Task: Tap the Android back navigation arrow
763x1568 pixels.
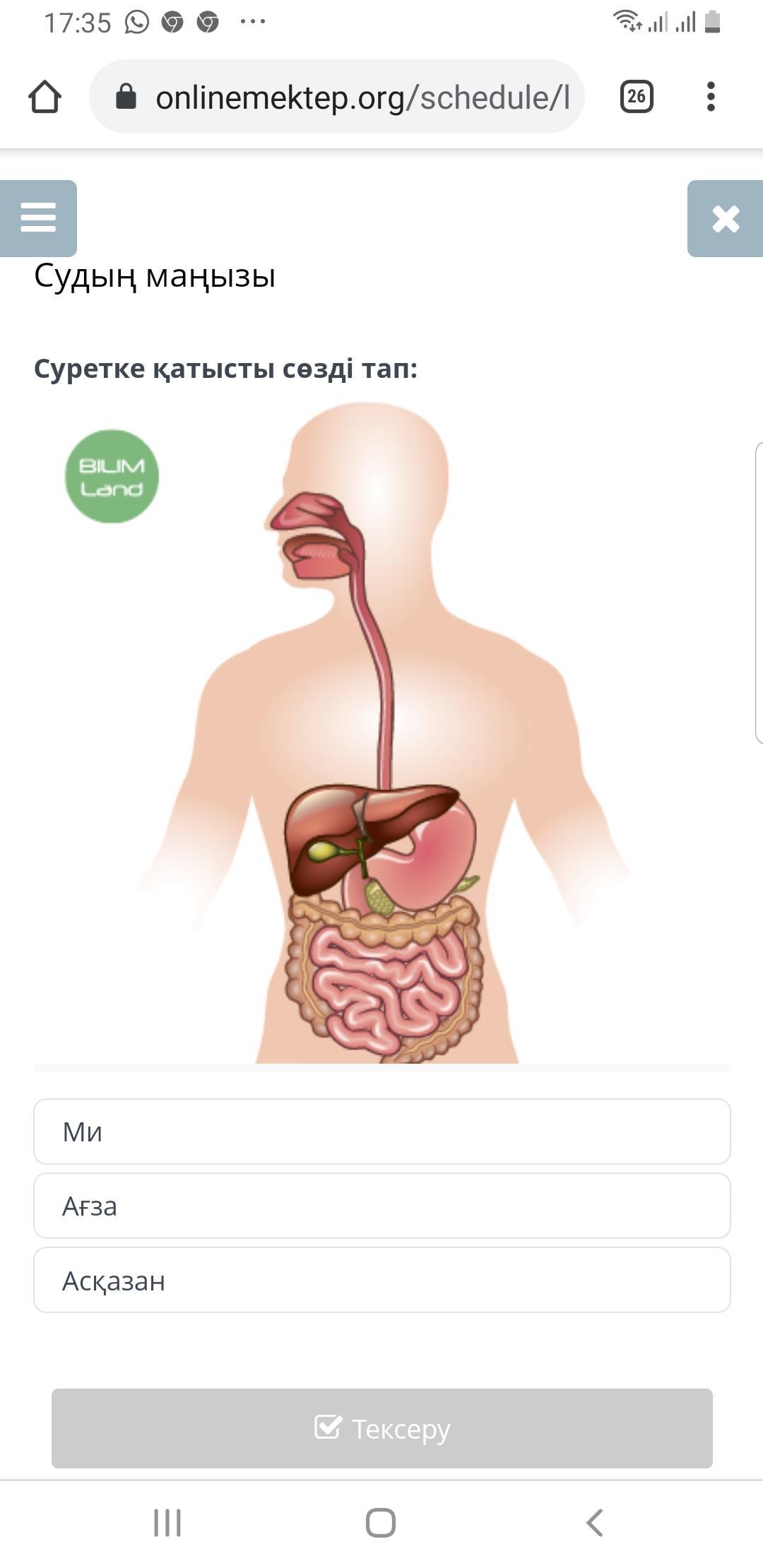Action: [x=595, y=1523]
